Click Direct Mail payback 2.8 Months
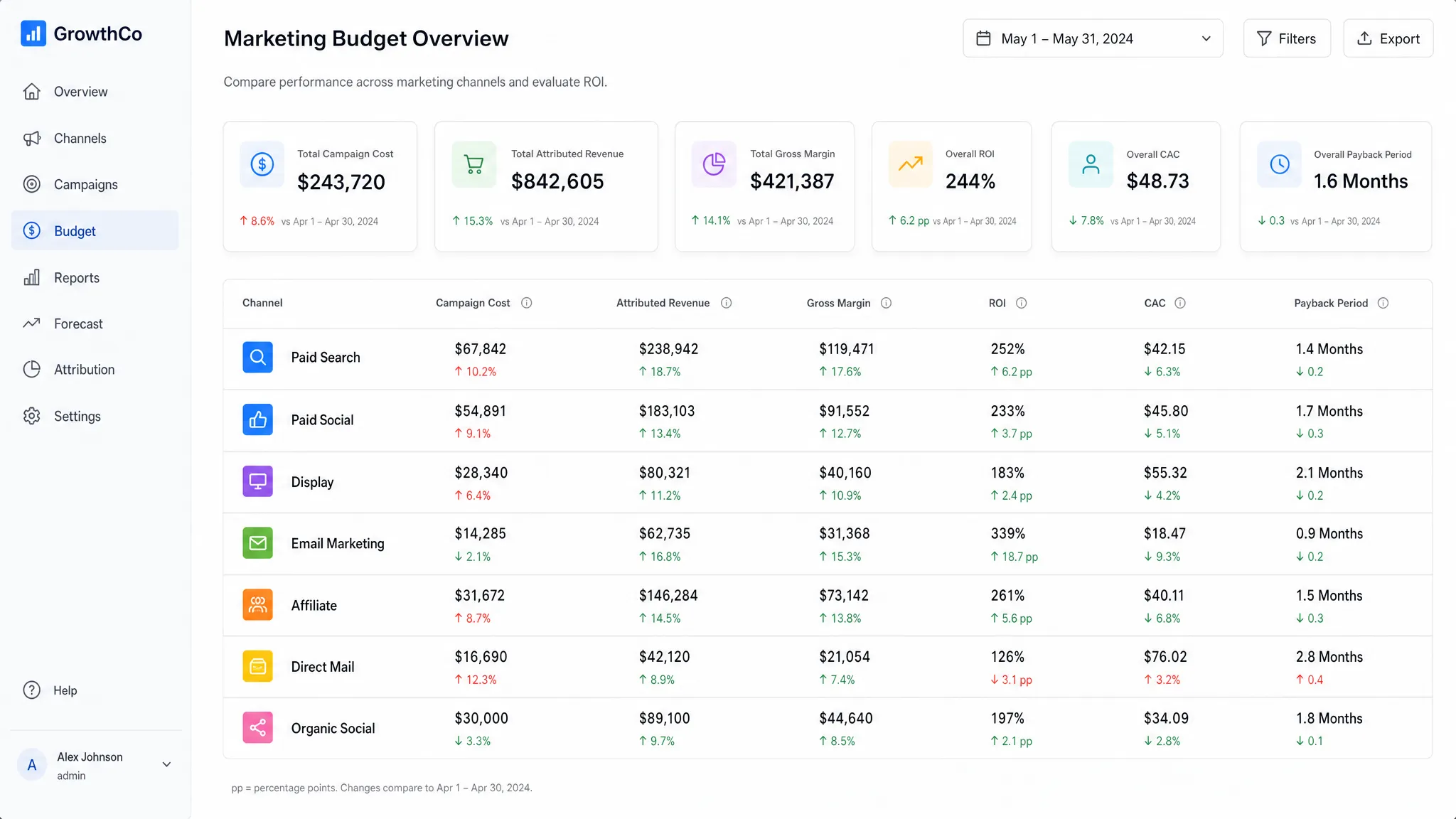 coord(1329,657)
